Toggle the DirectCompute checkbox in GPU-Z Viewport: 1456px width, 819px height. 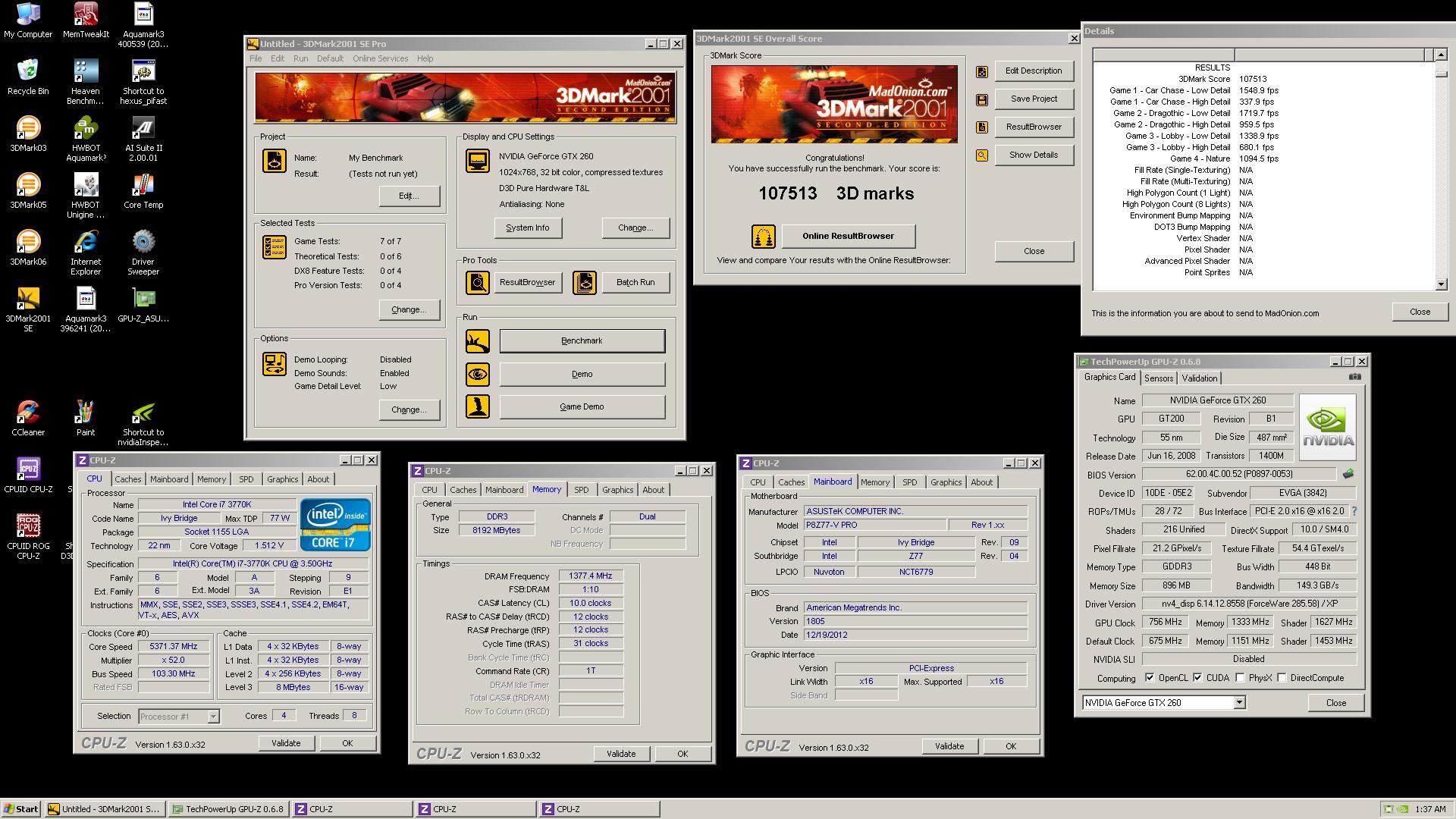point(1282,678)
